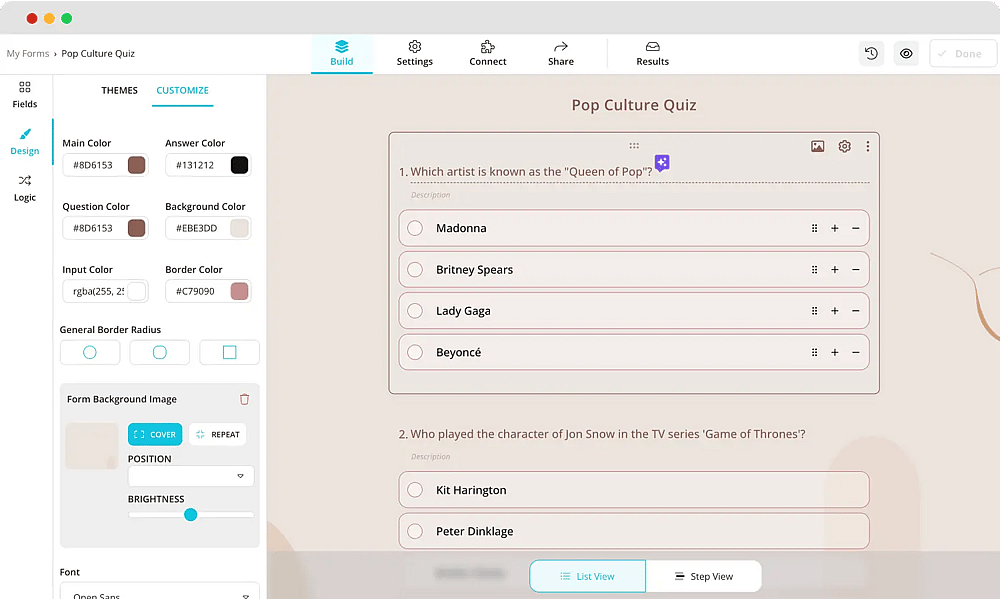Screen dimensions: 1000x599
Task: Open the Logic panel in sidebar
Action: tap(25, 188)
